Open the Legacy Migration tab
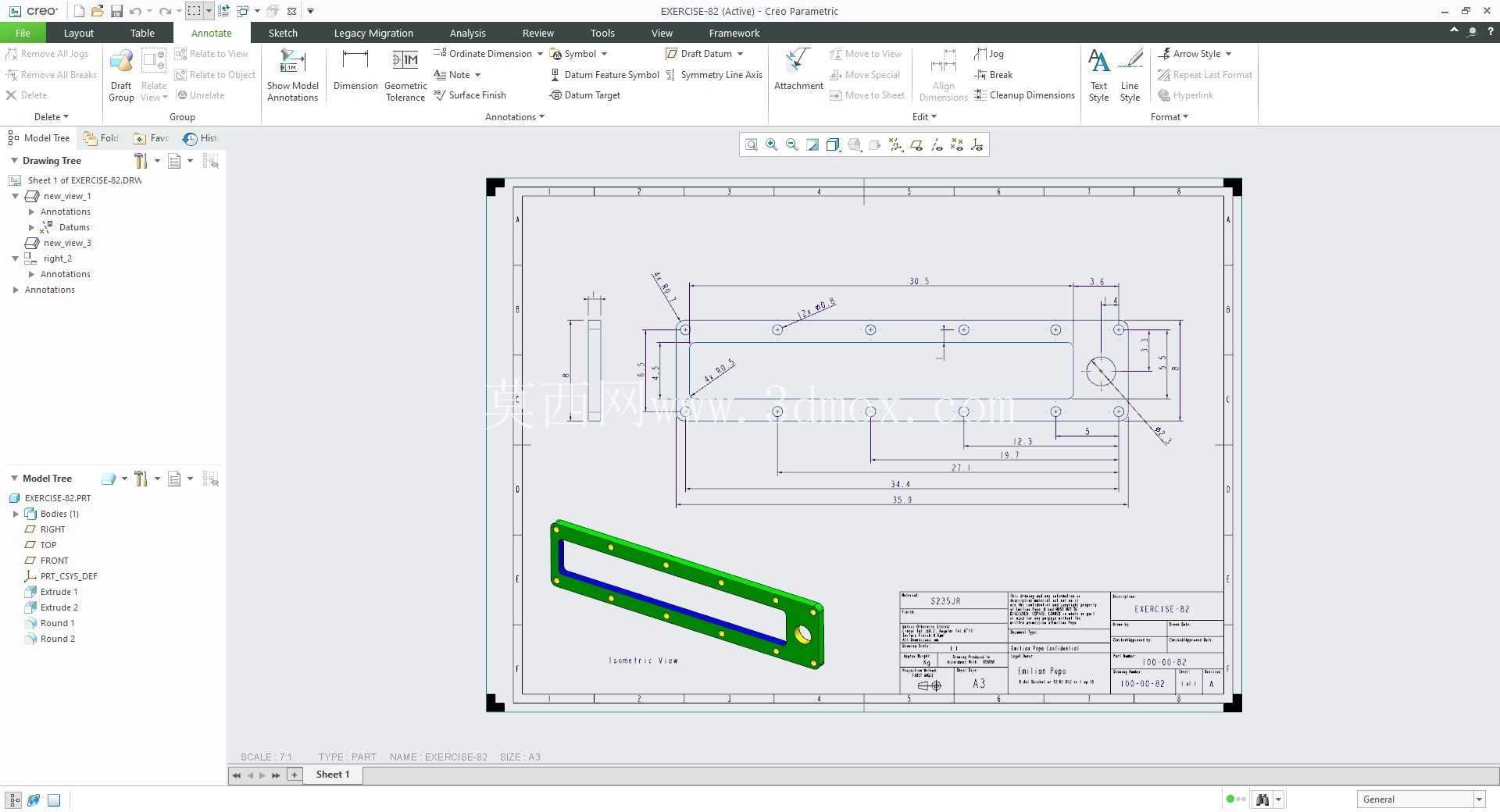This screenshot has width=1500, height=812. click(373, 33)
